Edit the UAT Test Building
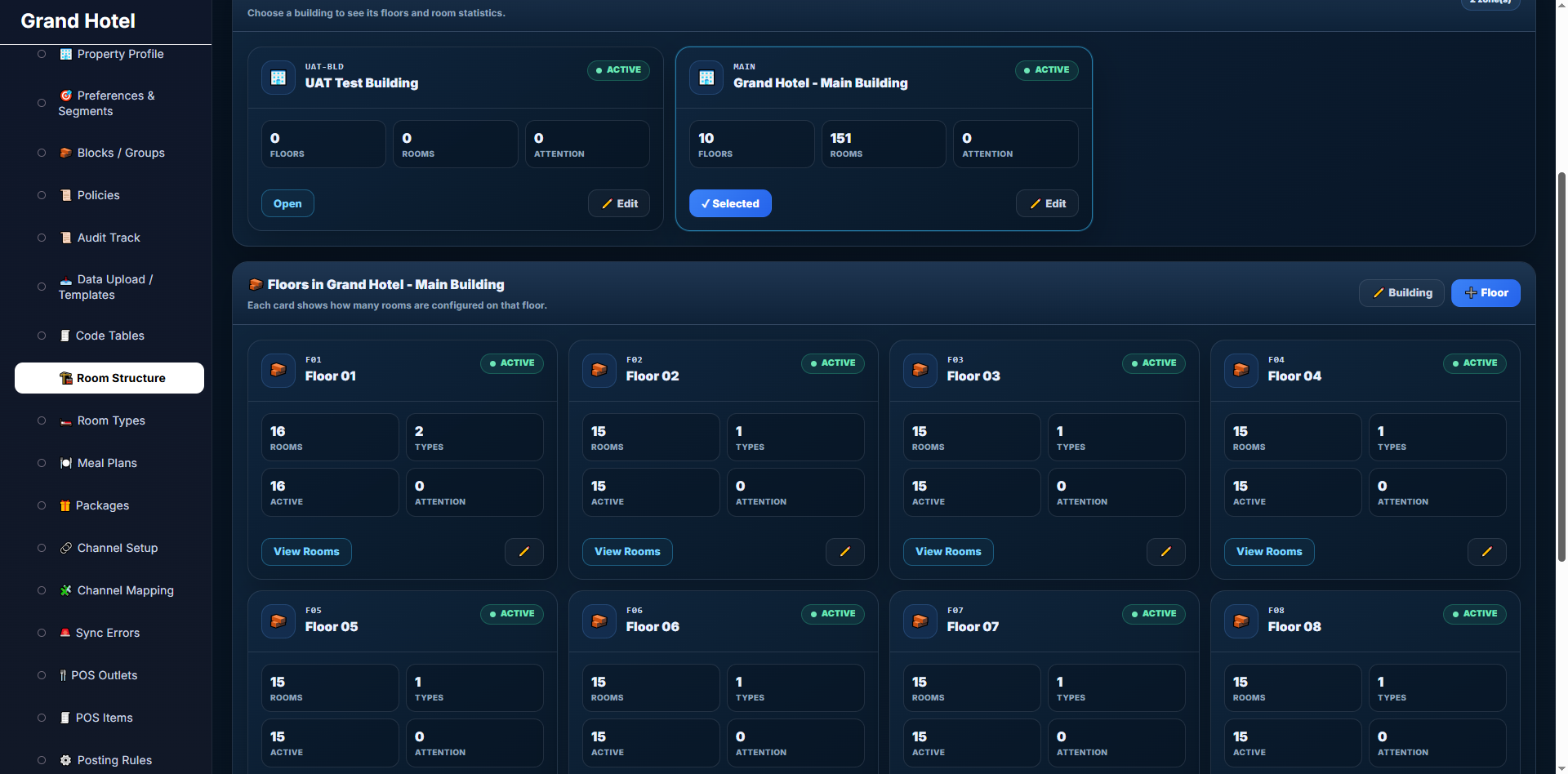The height and width of the screenshot is (774, 1568). tap(619, 203)
